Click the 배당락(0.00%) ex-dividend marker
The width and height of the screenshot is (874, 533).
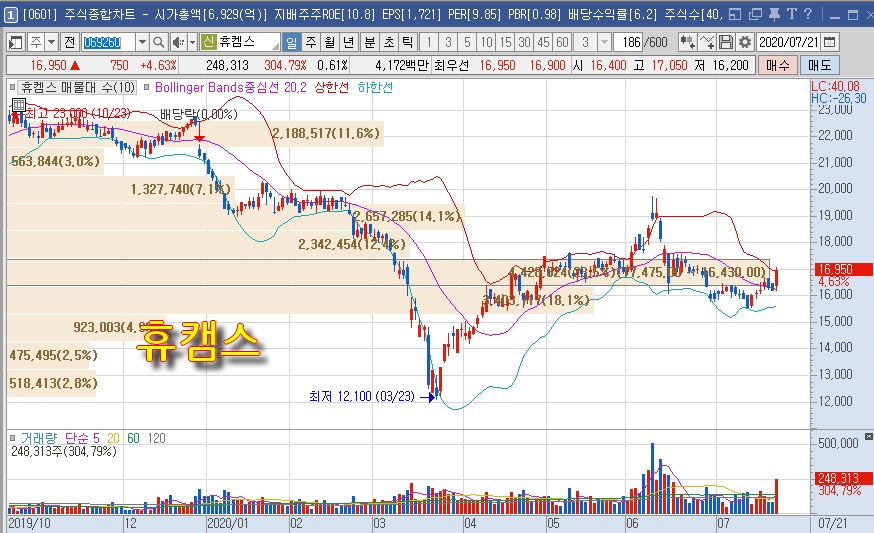[x=198, y=114]
